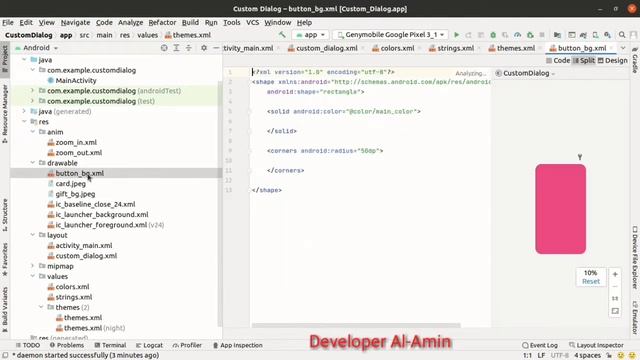
Task: Open the Event Log
Action: click(x=540, y=345)
